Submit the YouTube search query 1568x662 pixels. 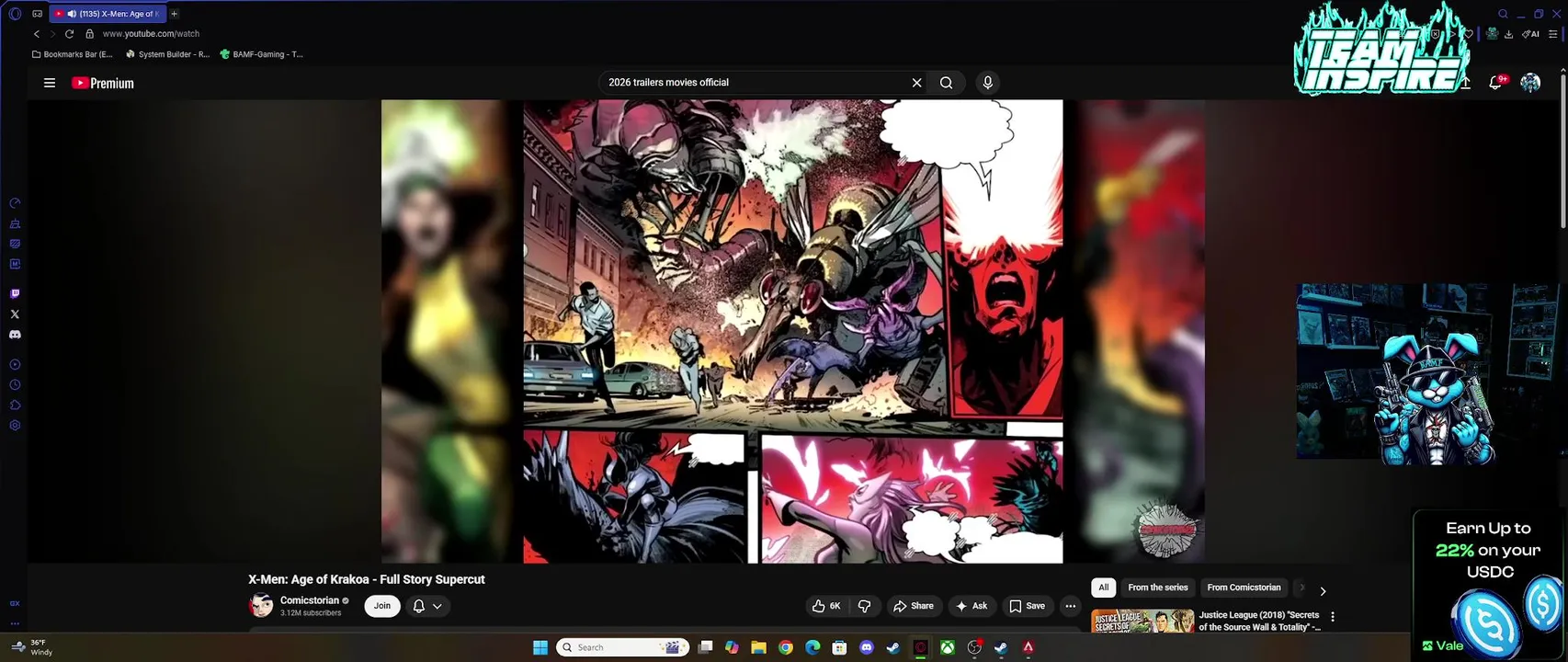(946, 83)
